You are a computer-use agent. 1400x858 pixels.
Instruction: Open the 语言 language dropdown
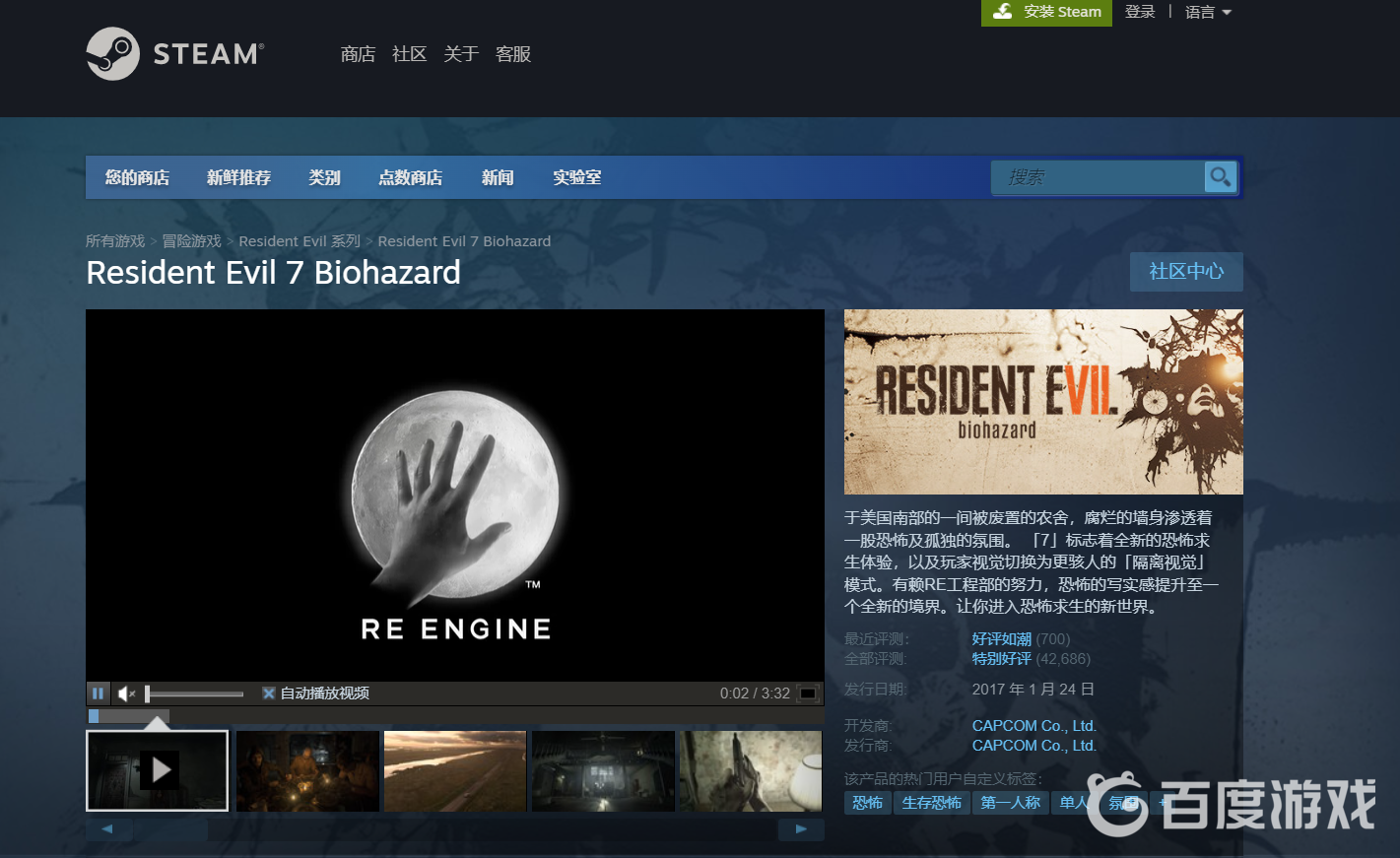click(1207, 12)
